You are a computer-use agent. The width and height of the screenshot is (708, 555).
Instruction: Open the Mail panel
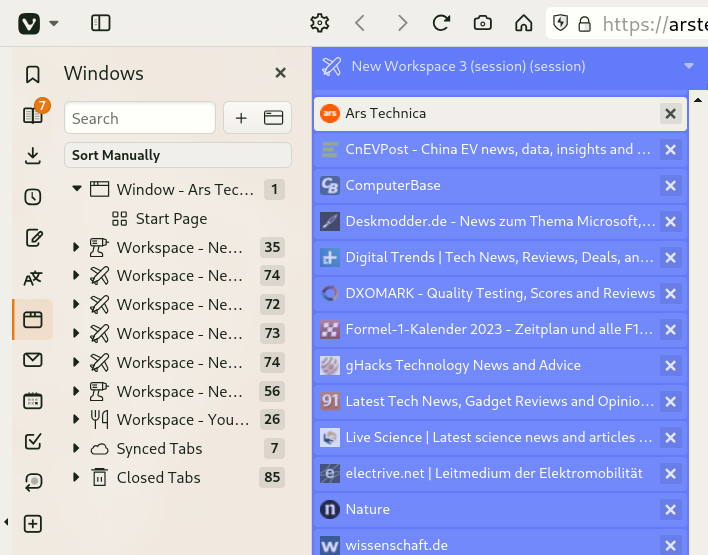33,360
